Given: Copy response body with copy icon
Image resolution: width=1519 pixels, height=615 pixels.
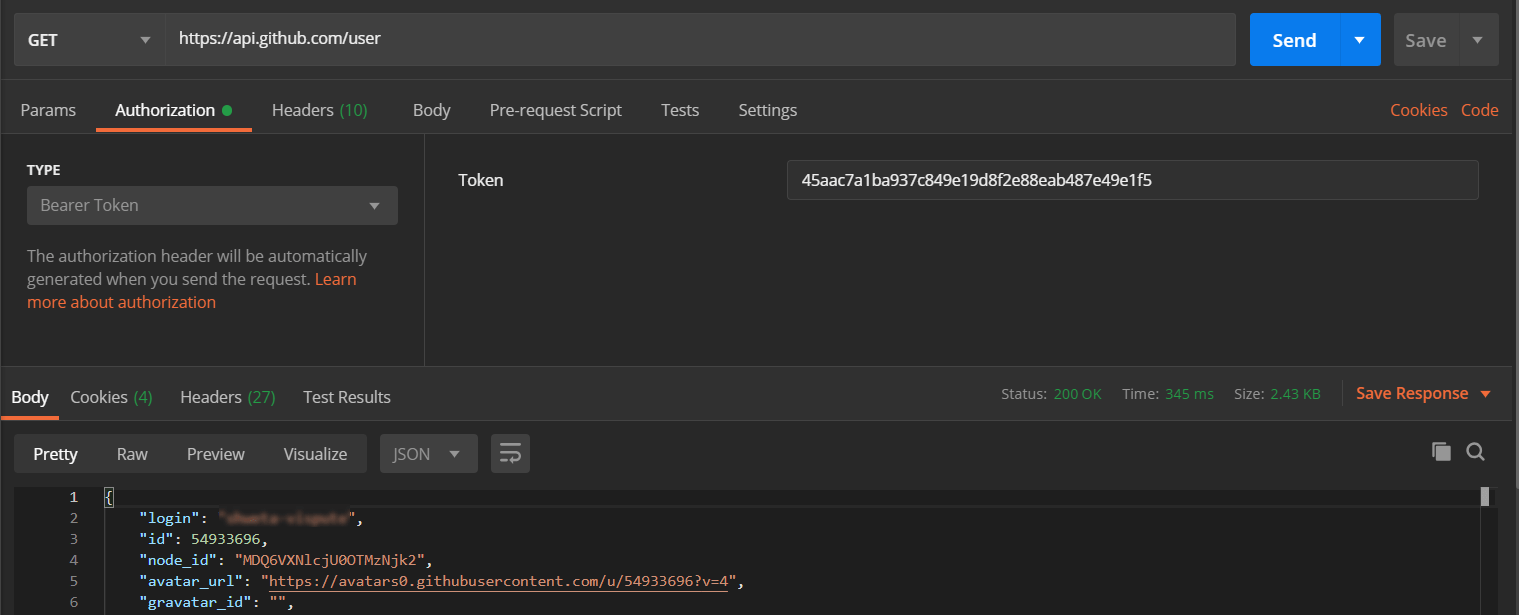Looking at the screenshot, I should coord(1441,452).
